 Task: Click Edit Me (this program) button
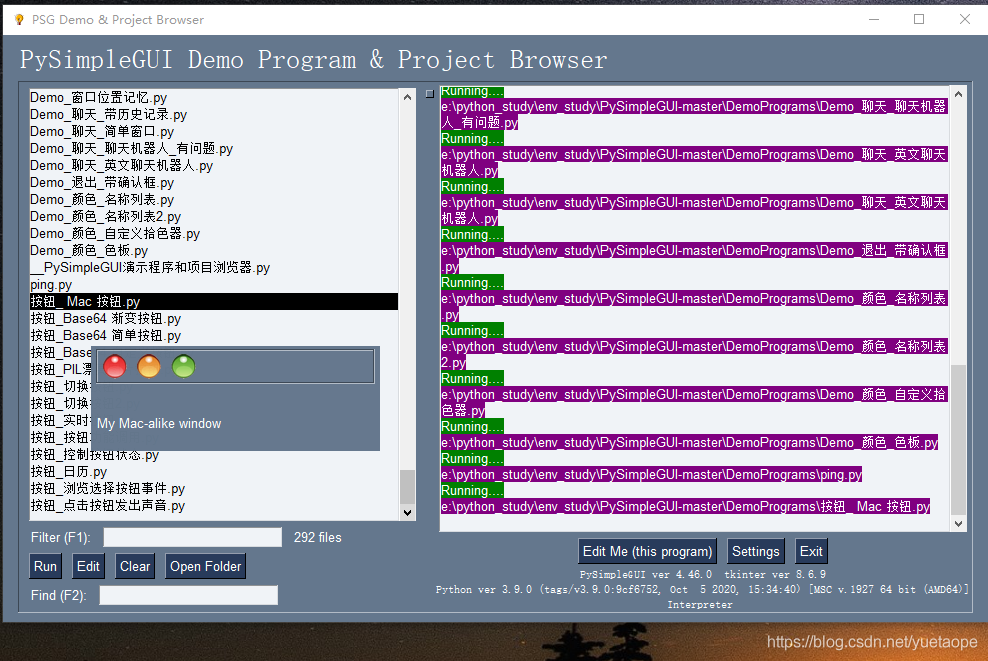pos(648,551)
